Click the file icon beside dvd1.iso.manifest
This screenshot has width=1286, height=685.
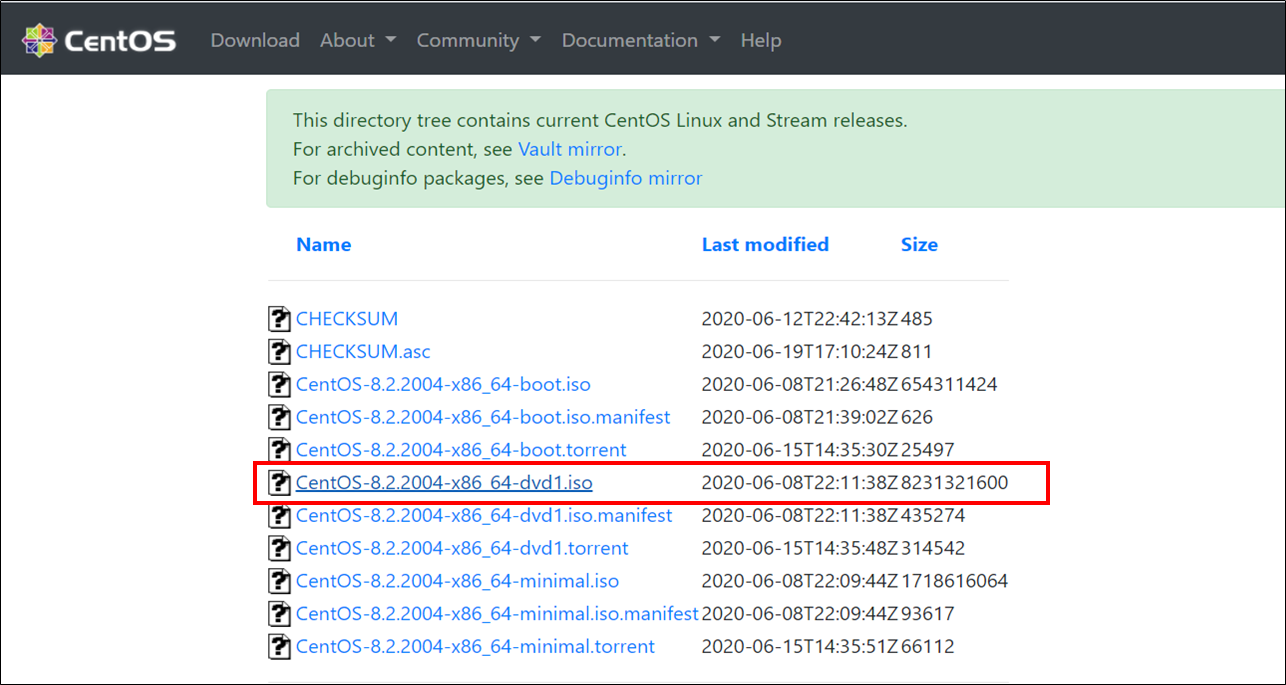point(280,515)
